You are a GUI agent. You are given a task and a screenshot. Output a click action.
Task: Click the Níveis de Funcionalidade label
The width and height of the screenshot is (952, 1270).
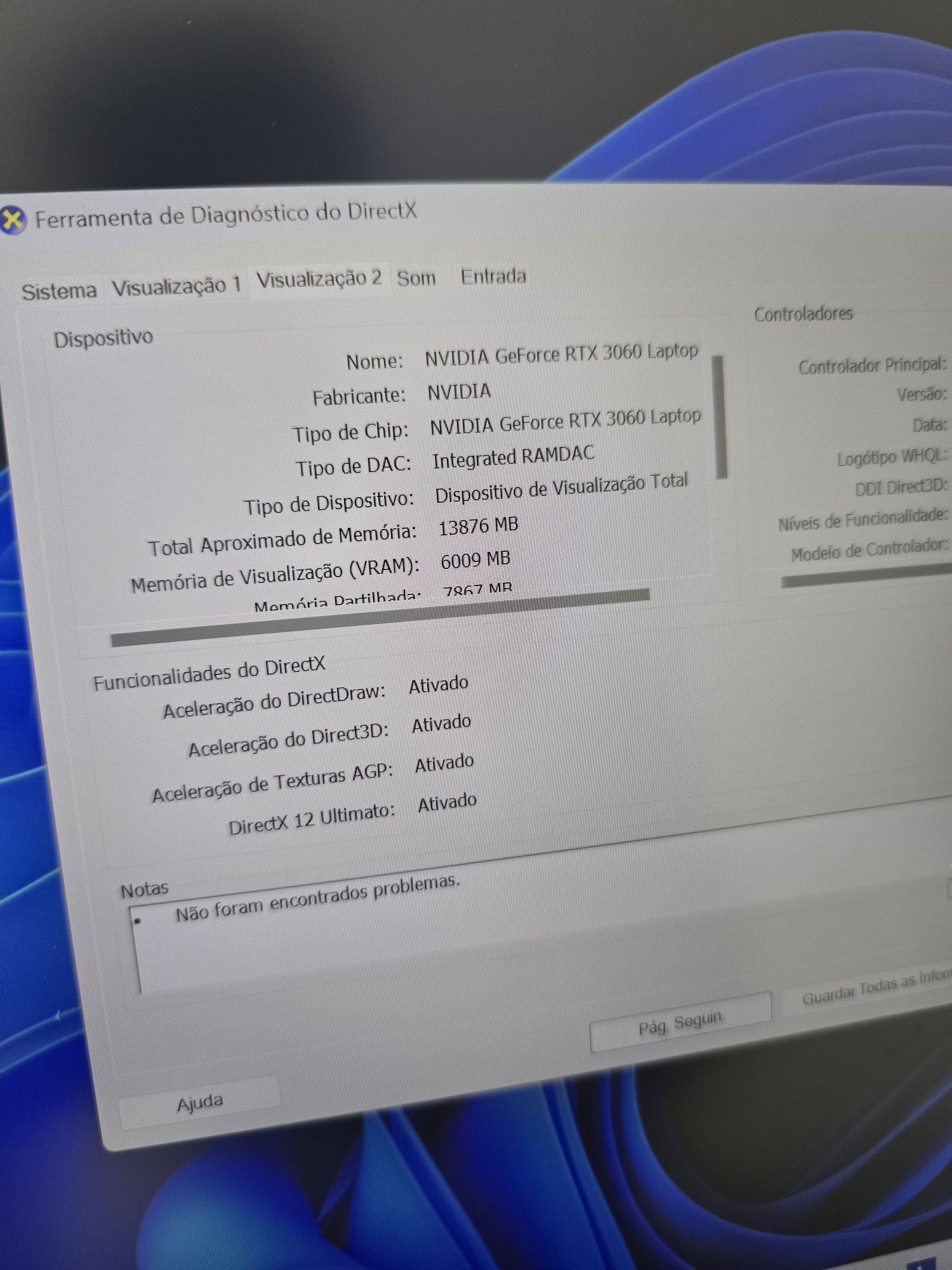(x=863, y=519)
